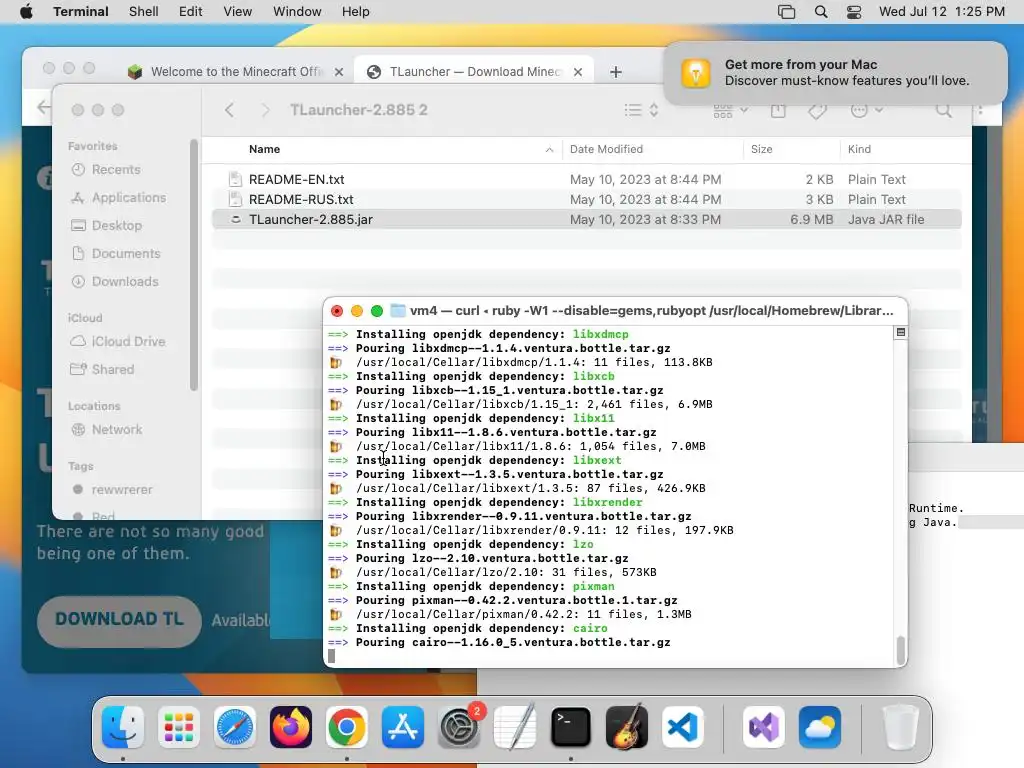This screenshot has width=1024, height=768.
Task: Click the Terminal window scrollbar thumb
Action: (901, 650)
